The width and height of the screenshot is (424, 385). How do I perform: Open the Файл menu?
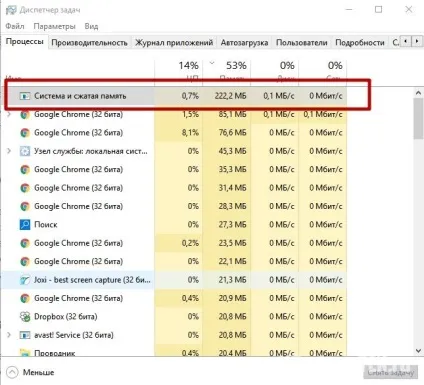[15, 26]
